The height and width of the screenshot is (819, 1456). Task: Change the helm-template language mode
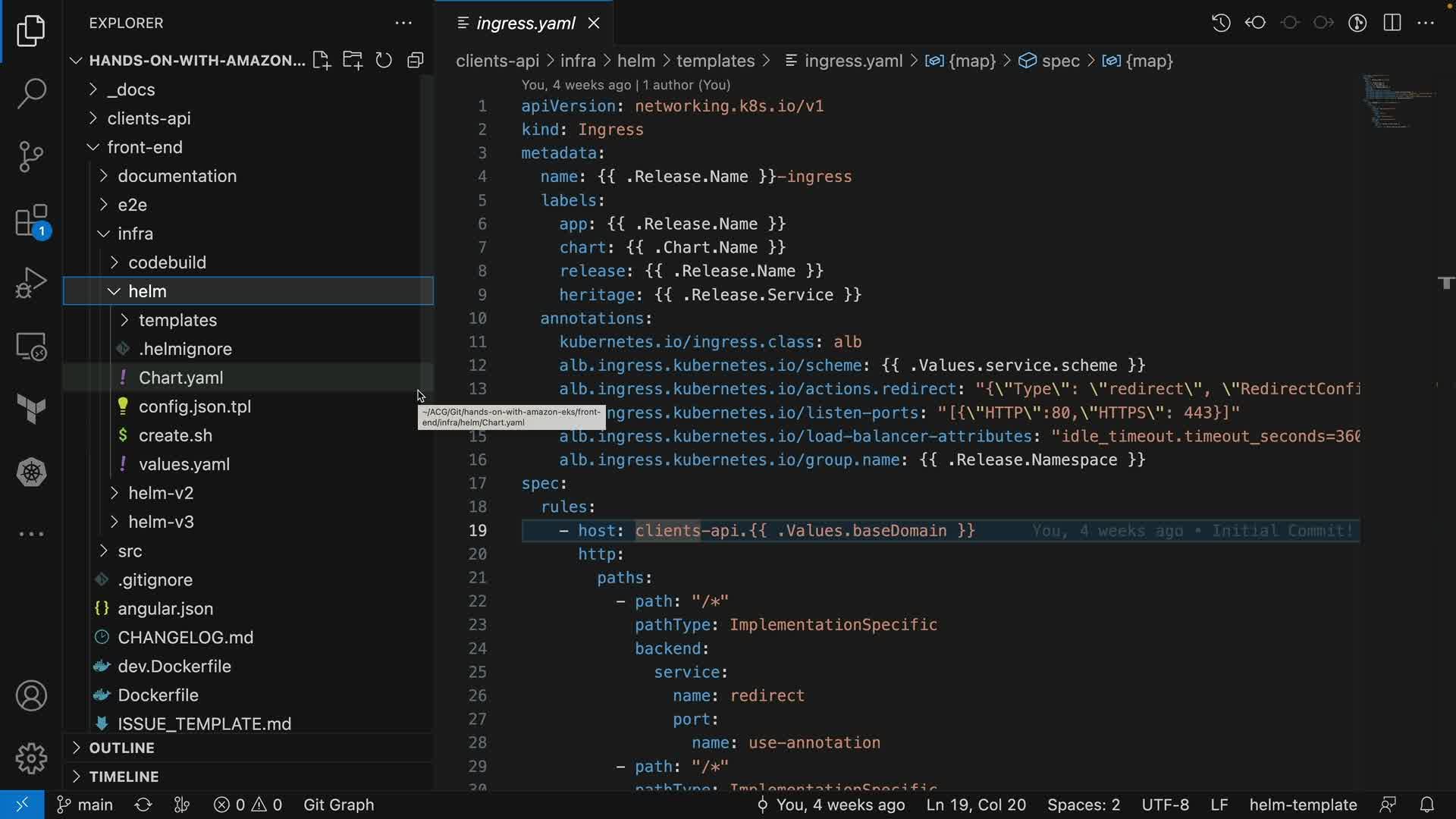point(1302,805)
